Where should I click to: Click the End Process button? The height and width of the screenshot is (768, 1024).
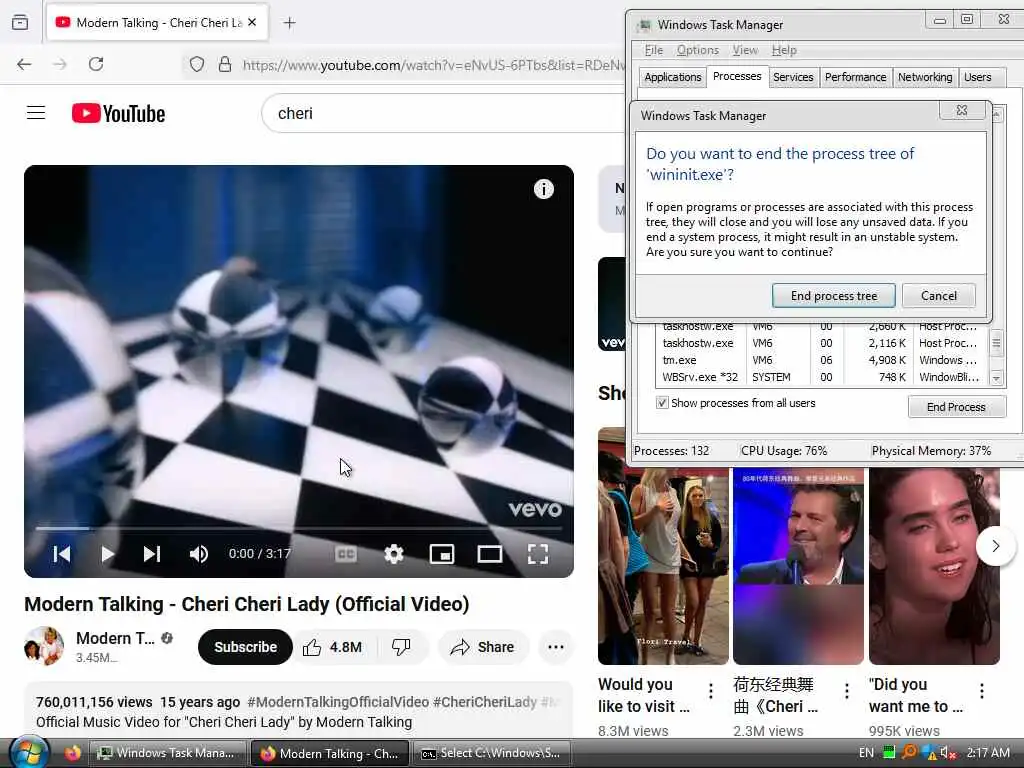coord(956,407)
